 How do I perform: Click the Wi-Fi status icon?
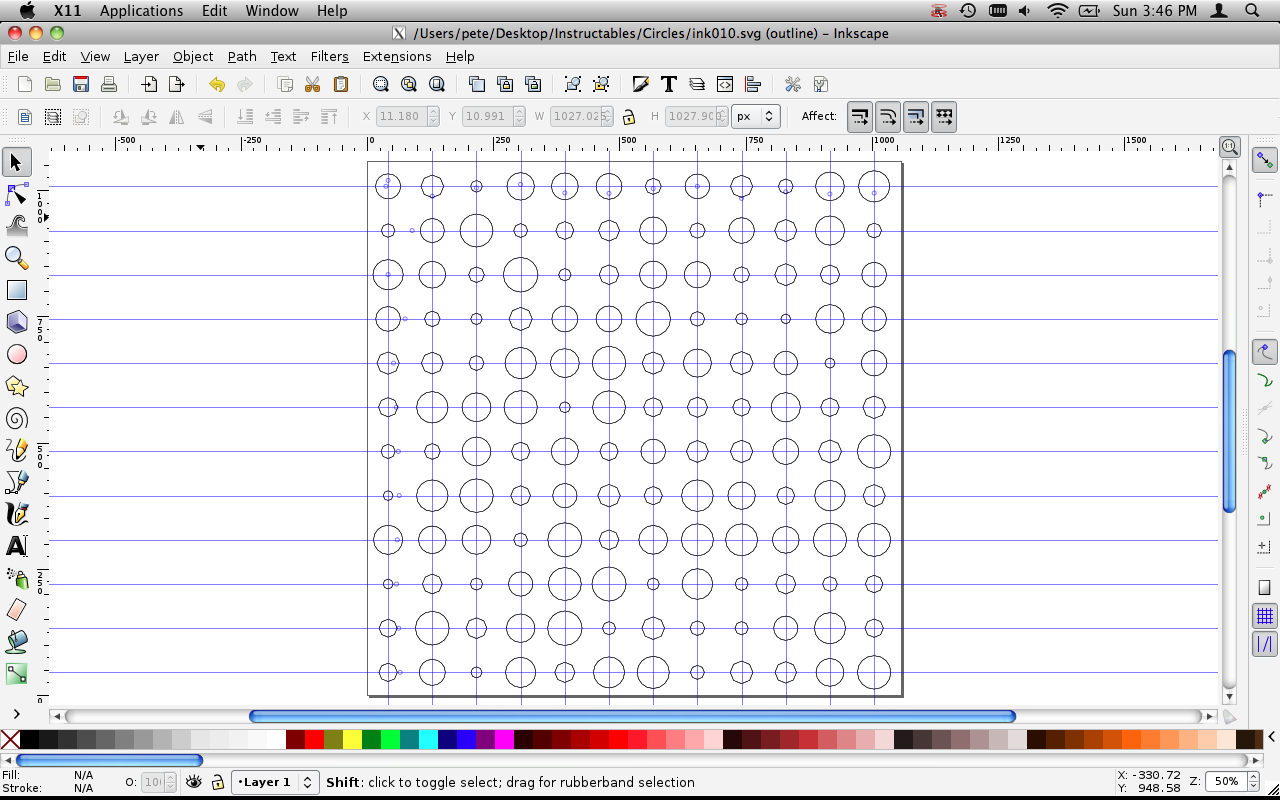coord(1057,11)
